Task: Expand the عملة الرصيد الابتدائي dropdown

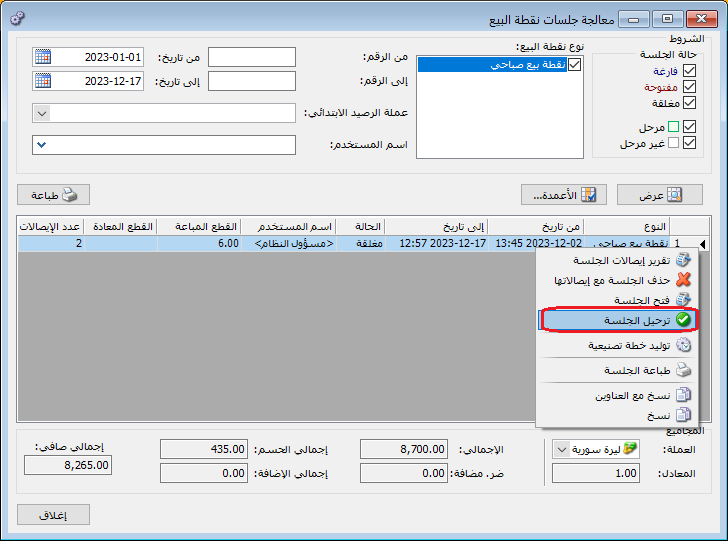Action: [x=42, y=113]
